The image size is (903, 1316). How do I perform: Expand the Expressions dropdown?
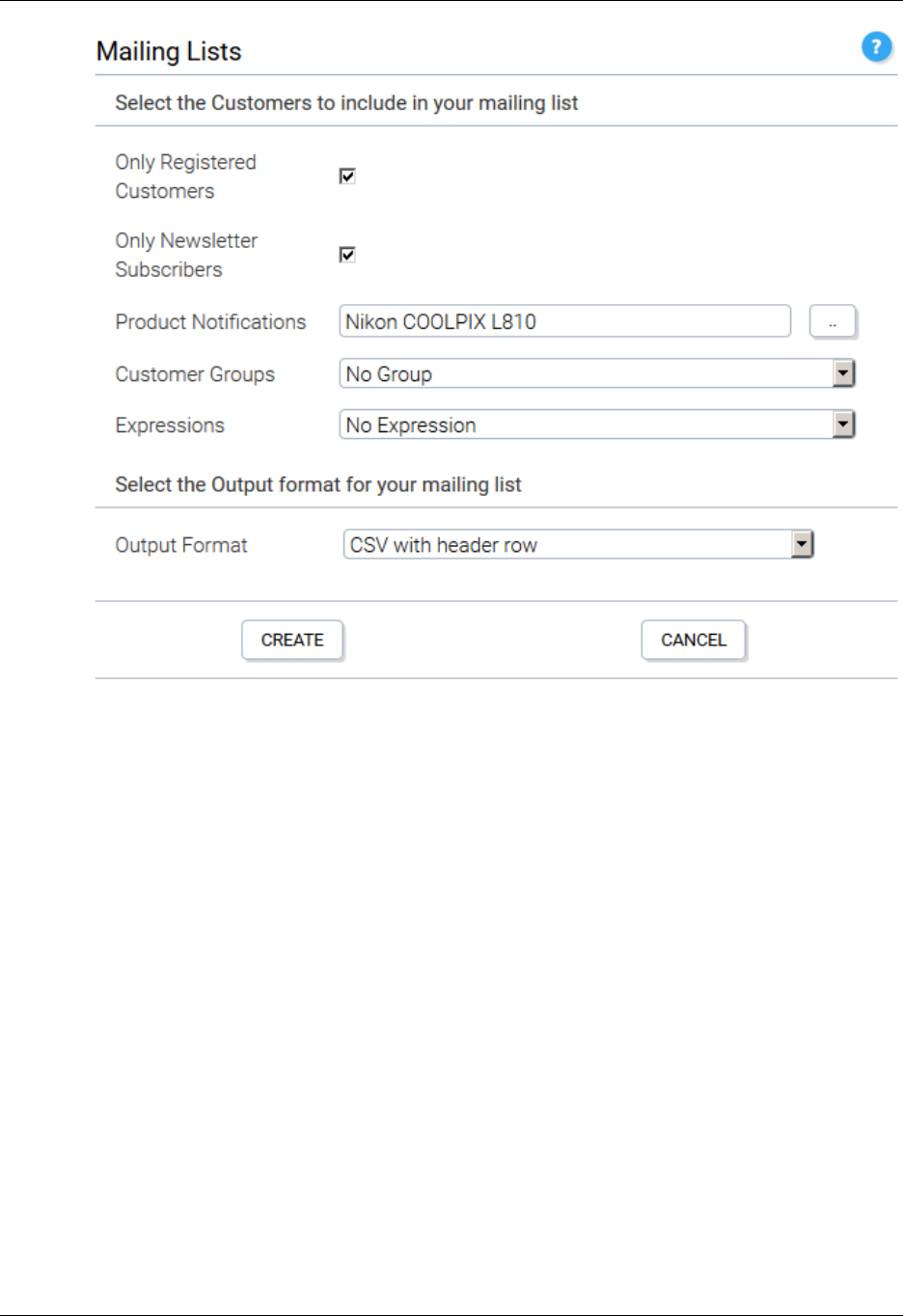(596, 425)
